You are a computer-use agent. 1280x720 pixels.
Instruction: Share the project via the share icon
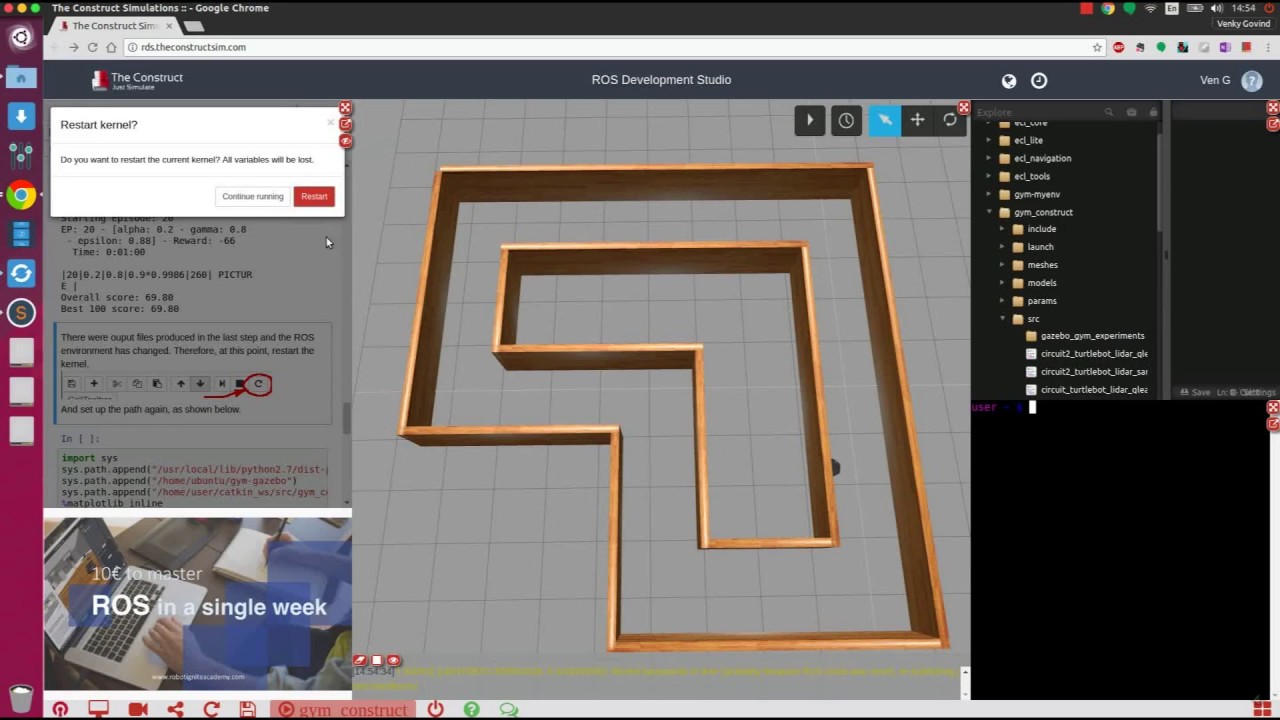click(x=175, y=709)
